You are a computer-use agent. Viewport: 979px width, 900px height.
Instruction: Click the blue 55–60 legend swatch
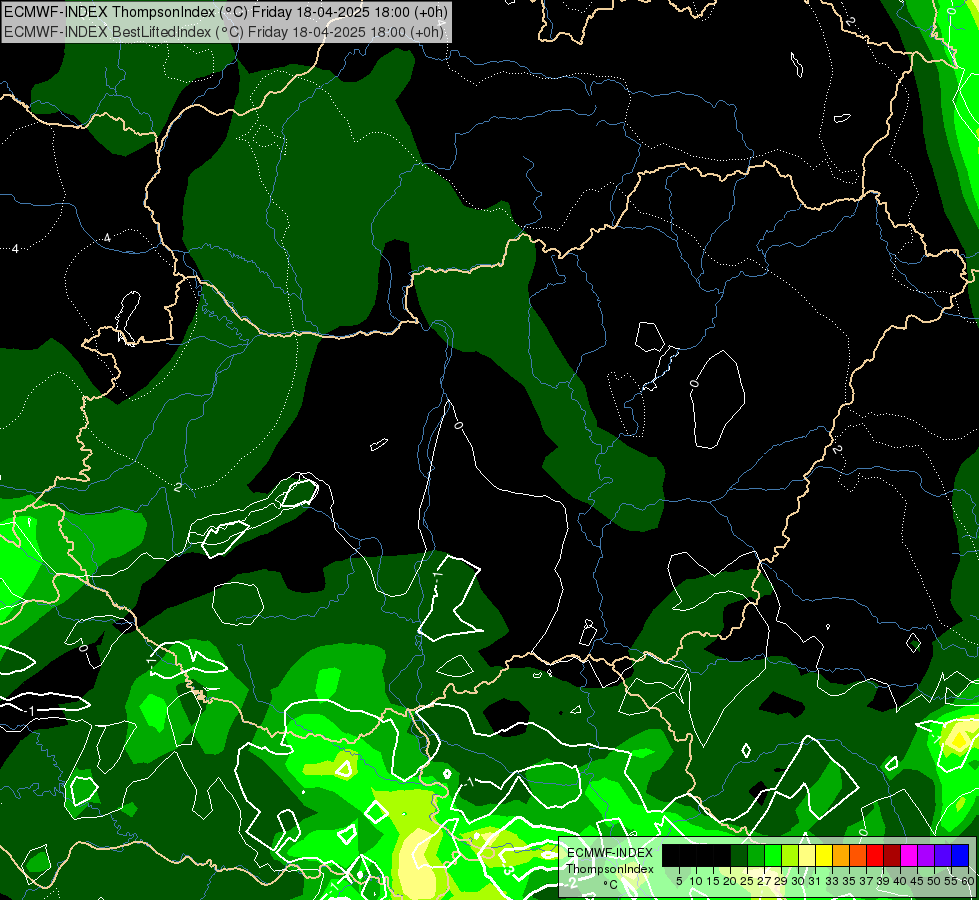point(960,855)
